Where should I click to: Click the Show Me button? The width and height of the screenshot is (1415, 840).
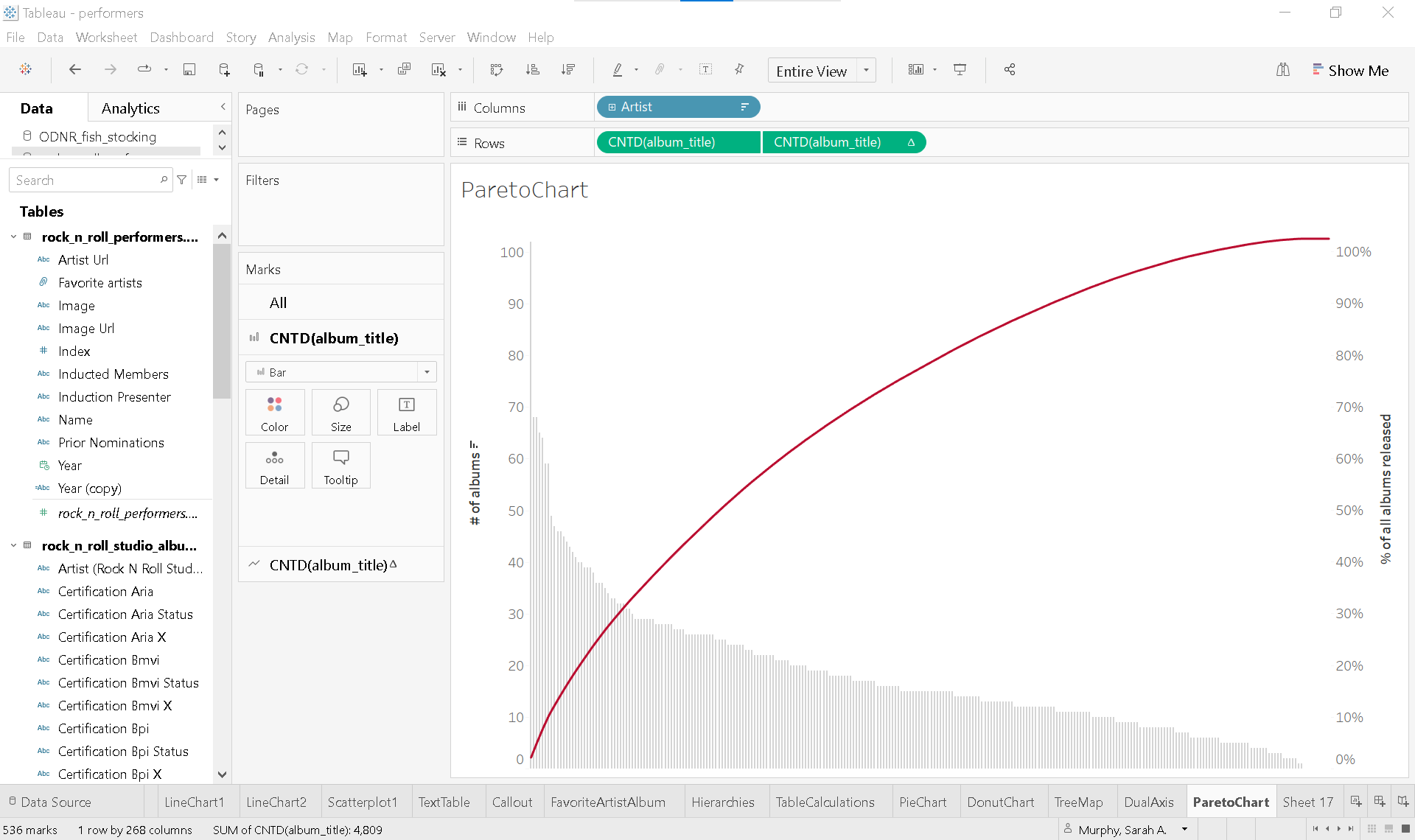point(1350,71)
